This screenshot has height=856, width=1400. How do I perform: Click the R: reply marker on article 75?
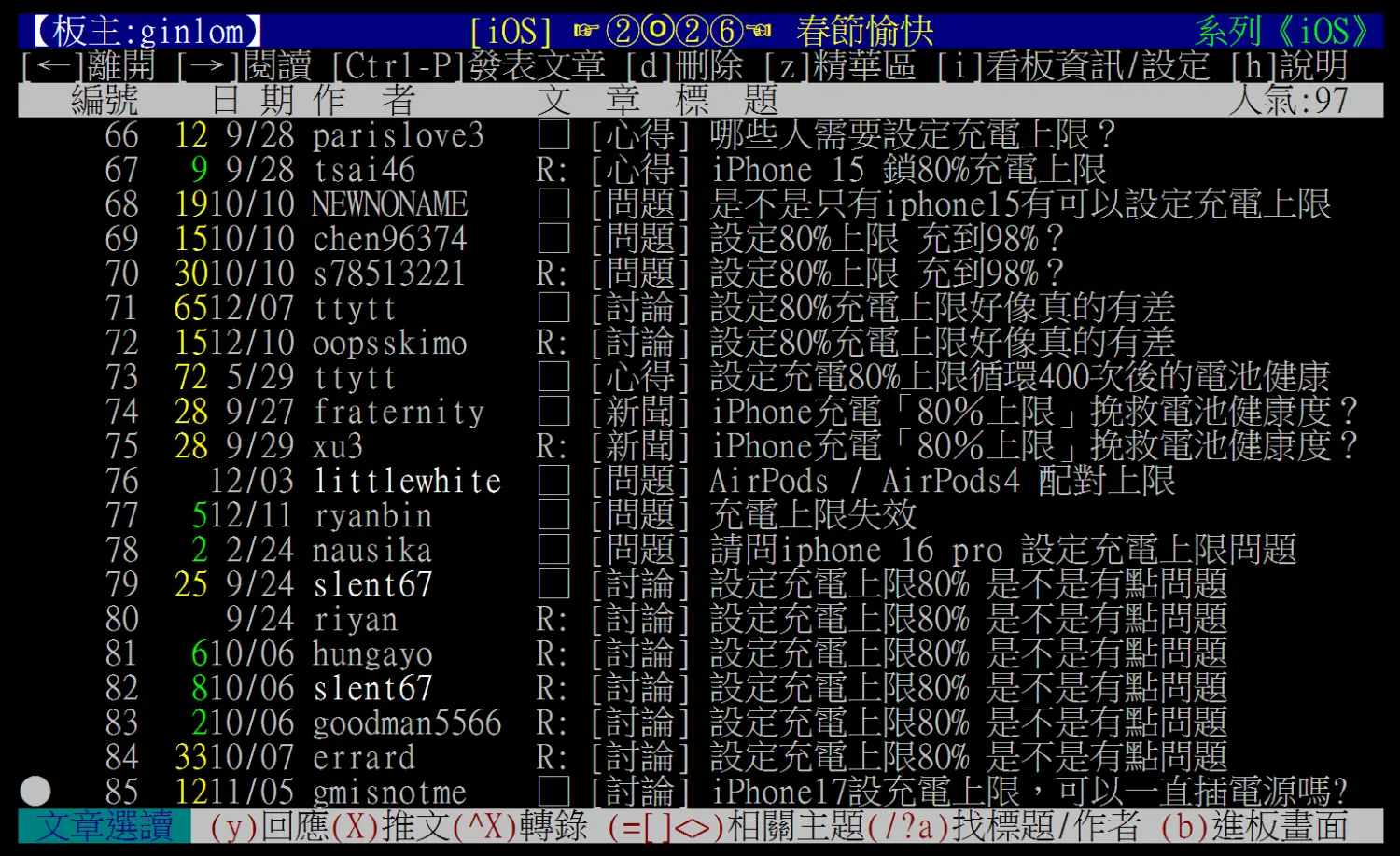coord(552,446)
